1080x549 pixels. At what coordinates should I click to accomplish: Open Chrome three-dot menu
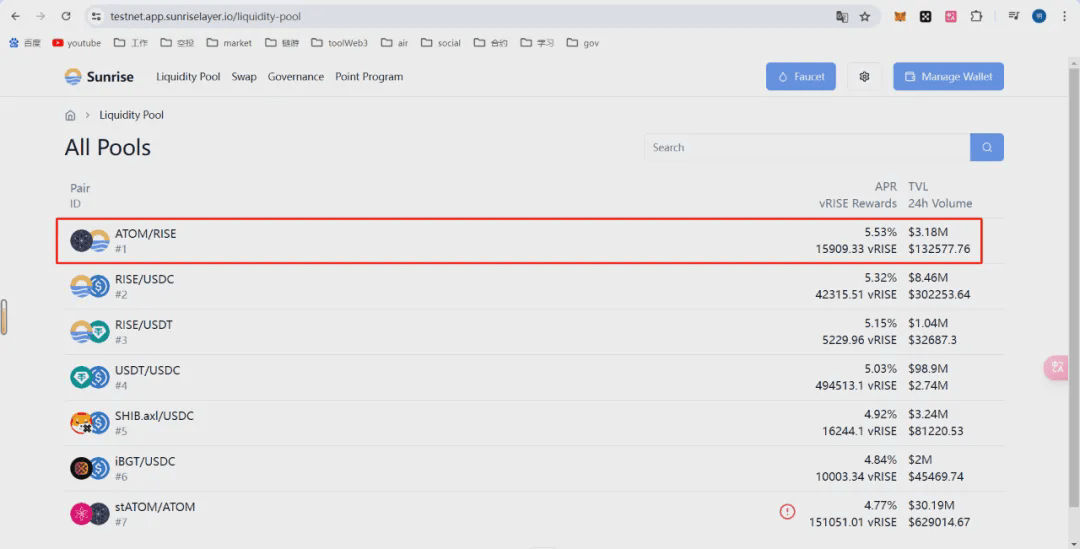(x=1064, y=17)
